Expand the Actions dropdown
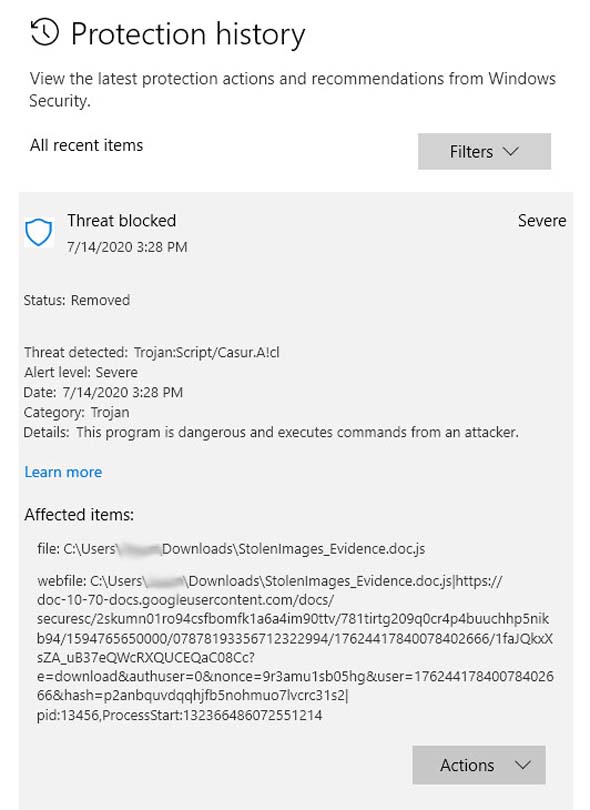The height and width of the screenshot is (810, 590). pyautogui.click(x=478, y=765)
